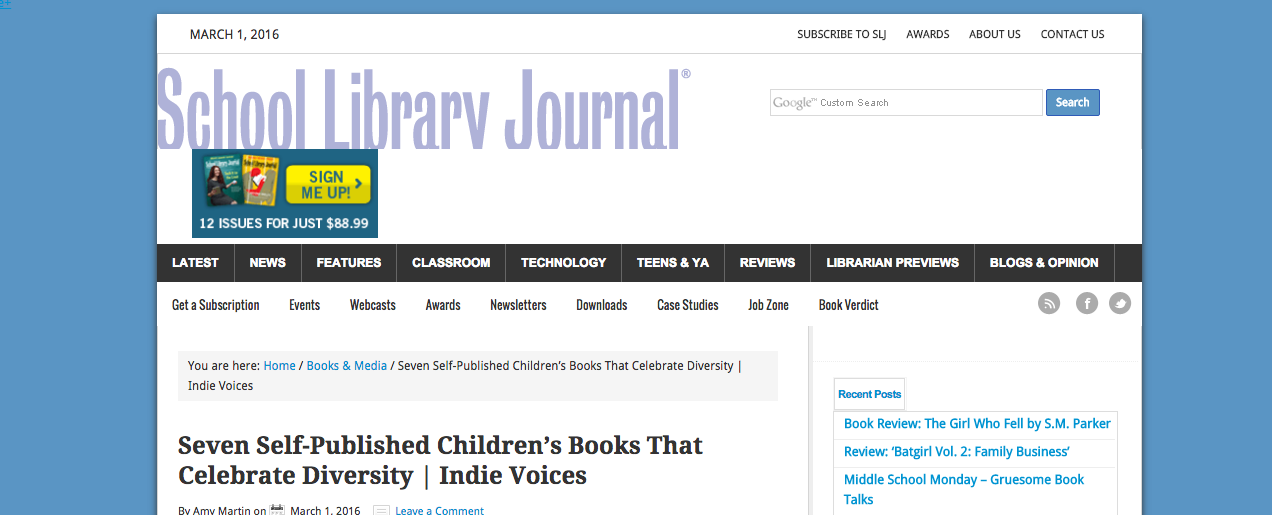Open Case Studies page
Viewport: 1272px width, 515px height.
point(688,305)
